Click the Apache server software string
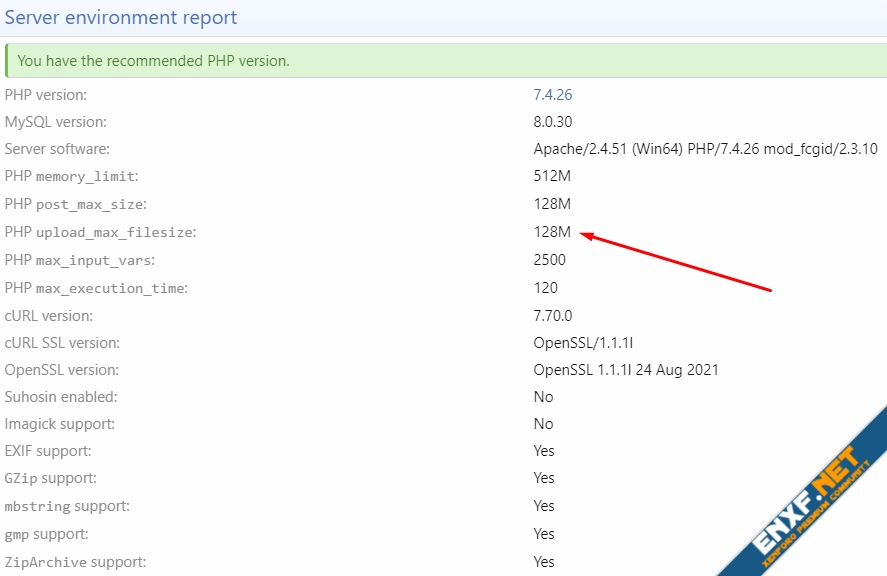This screenshot has height=576, width=887. coord(705,149)
